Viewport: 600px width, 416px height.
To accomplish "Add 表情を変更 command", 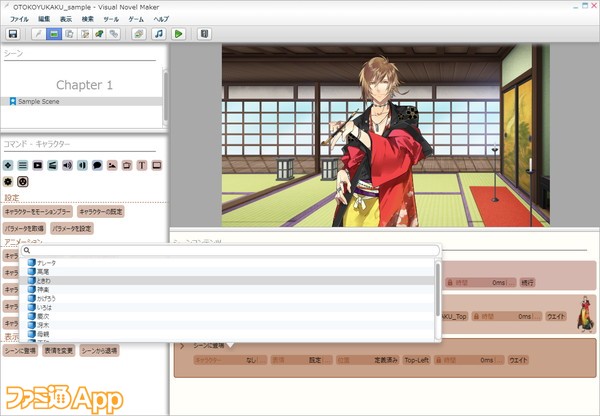I will [59, 350].
